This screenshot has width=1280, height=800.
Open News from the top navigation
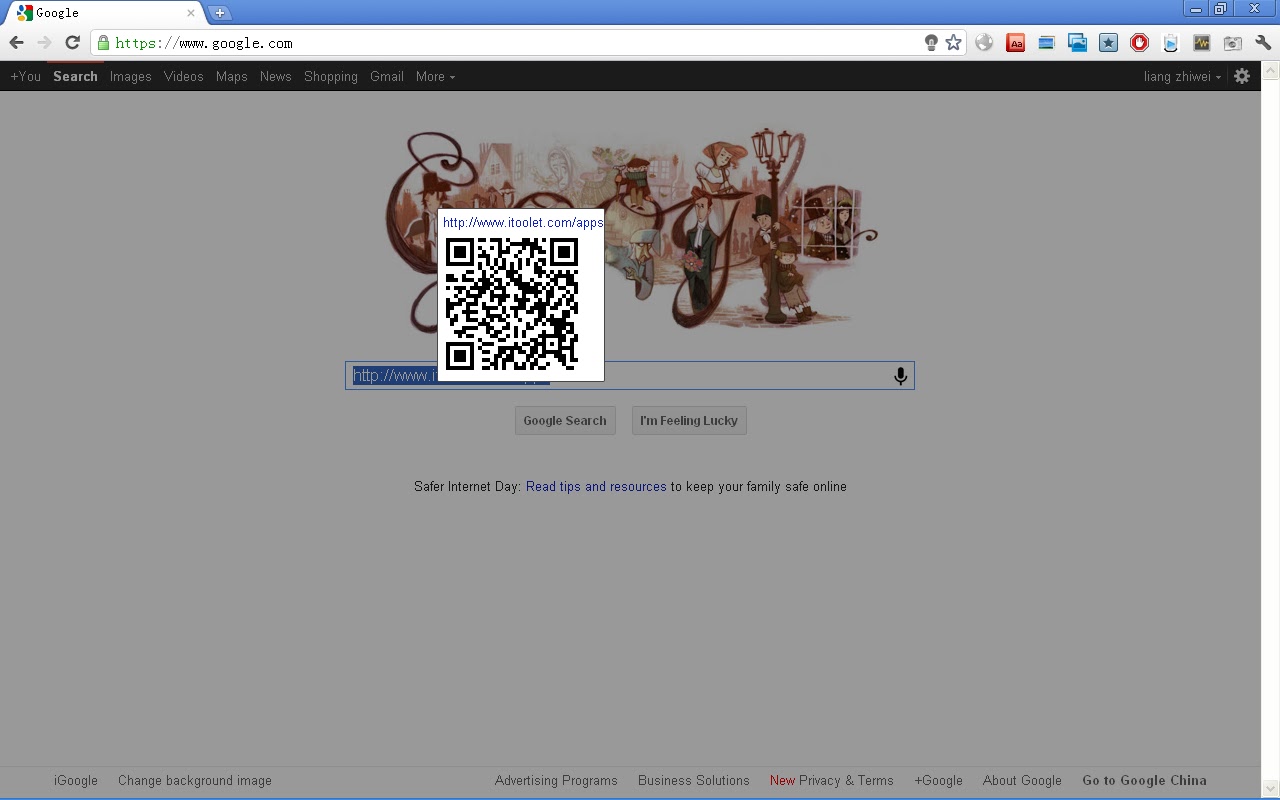coord(276,76)
